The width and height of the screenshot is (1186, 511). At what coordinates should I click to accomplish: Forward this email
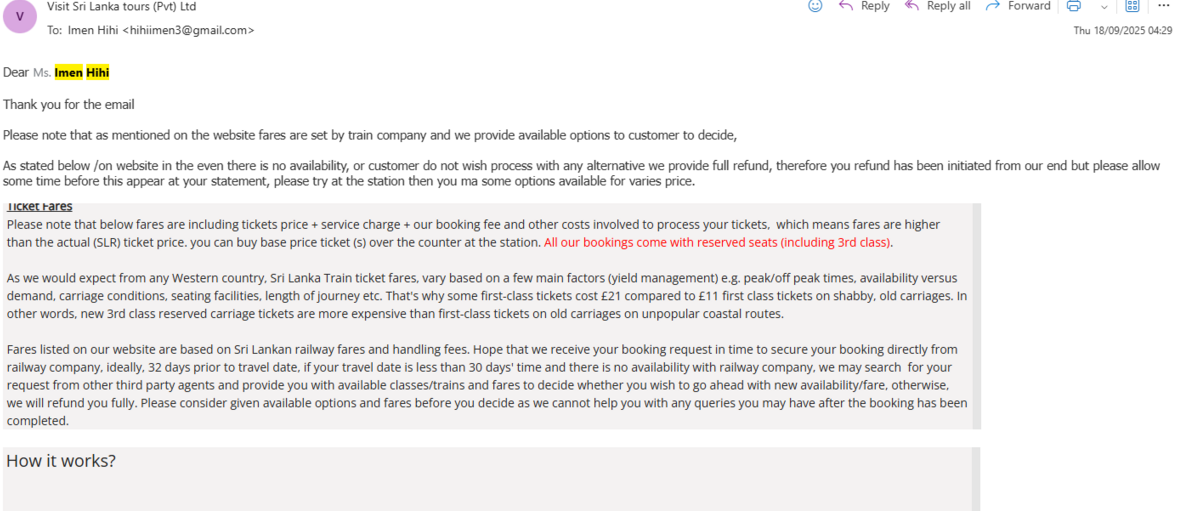pos(1017,6)
